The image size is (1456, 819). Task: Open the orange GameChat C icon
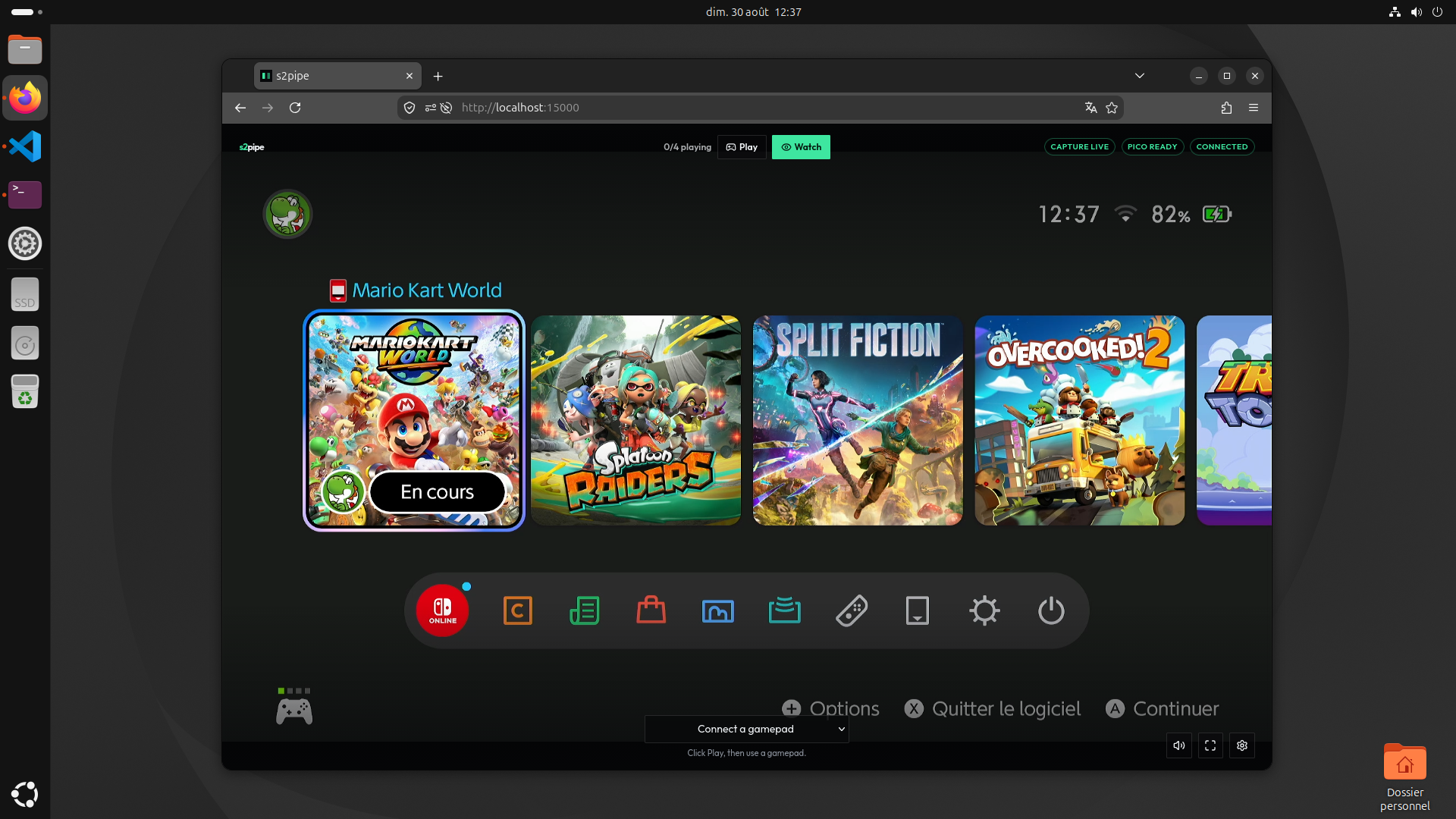pos(518,610)
